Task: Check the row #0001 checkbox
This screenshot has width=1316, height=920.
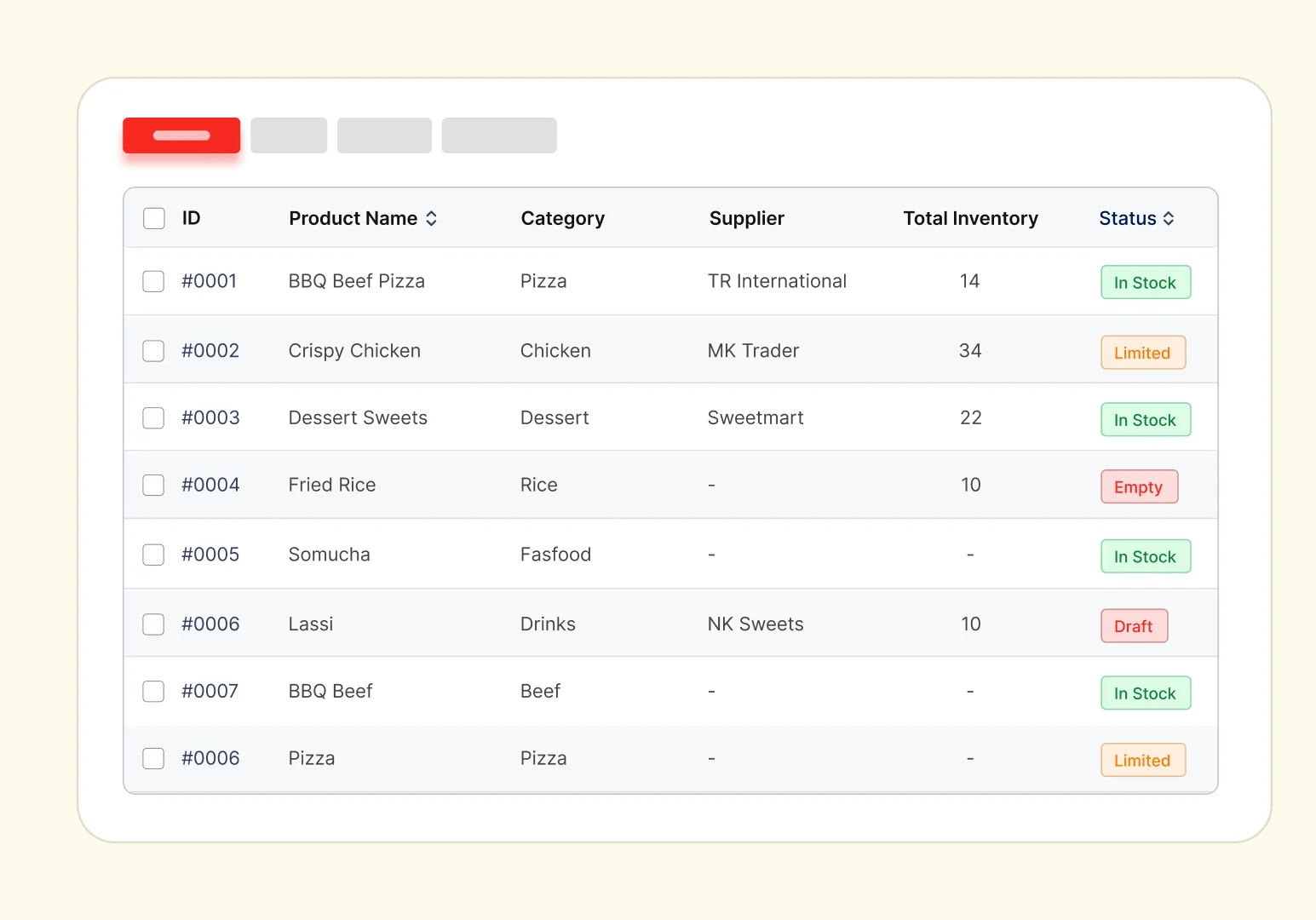Action: (x=153, y=281)
